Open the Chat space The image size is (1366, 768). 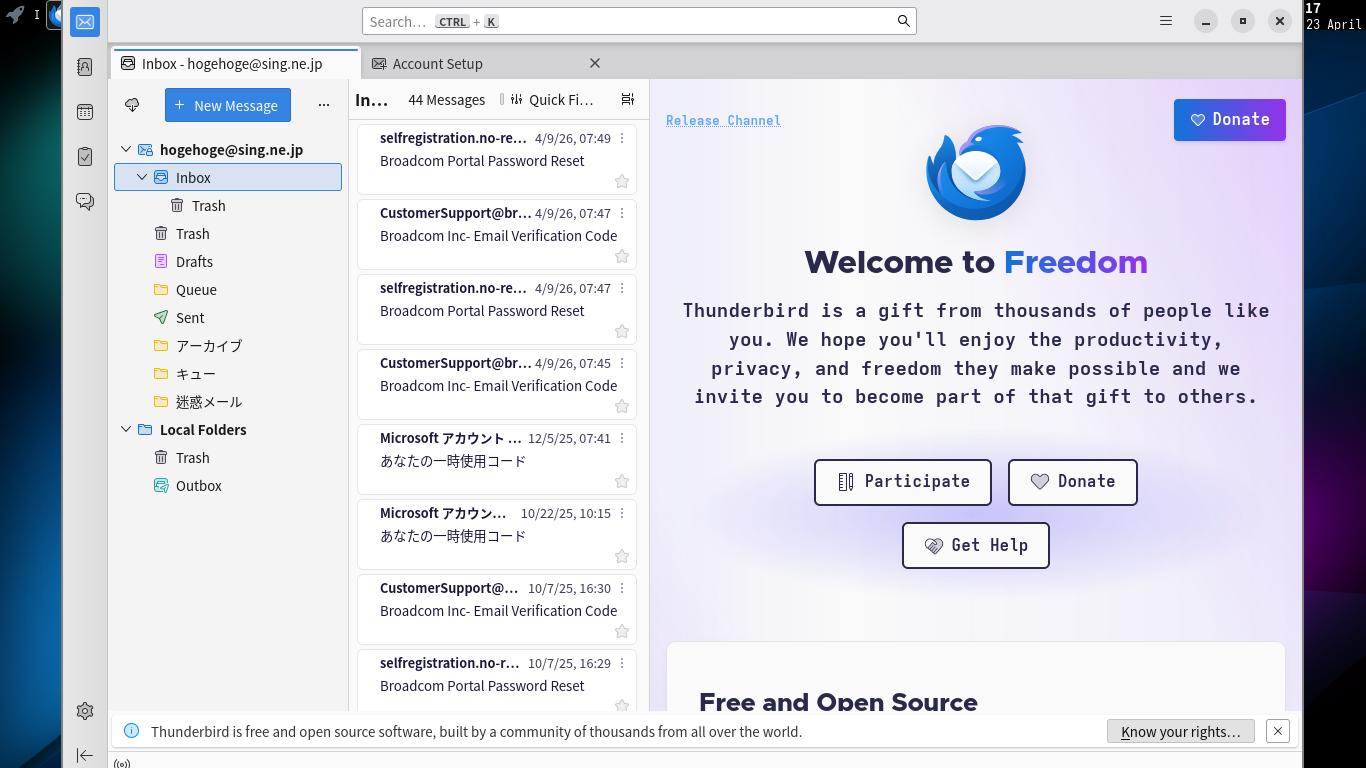85,202
